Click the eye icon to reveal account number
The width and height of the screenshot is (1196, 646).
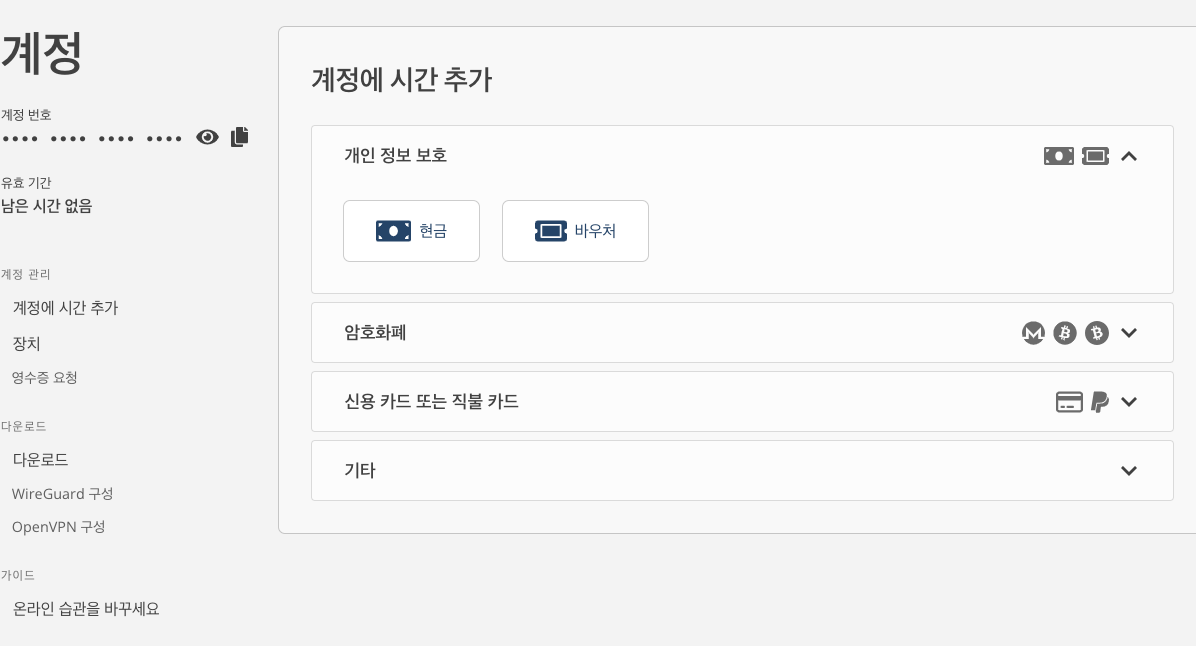[207, 137]
